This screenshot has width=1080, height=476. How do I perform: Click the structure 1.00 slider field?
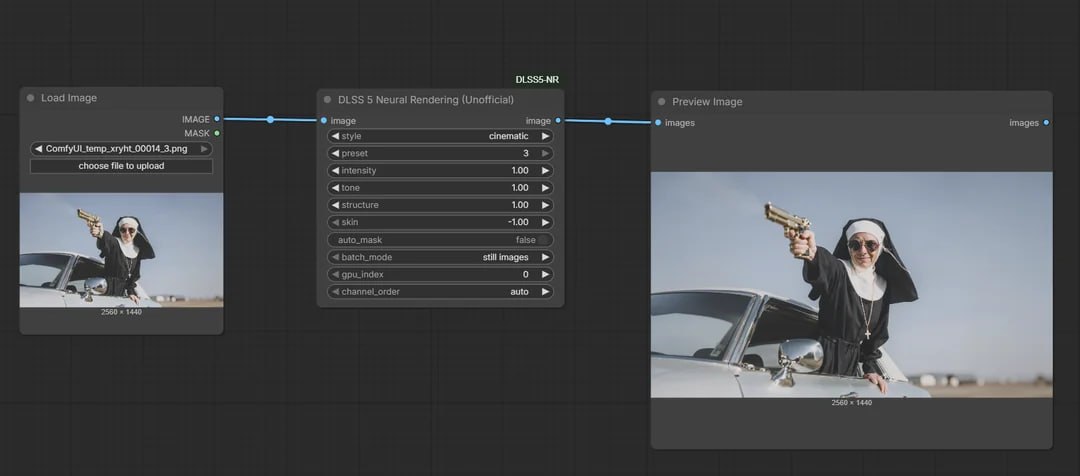tap(440, 205)
